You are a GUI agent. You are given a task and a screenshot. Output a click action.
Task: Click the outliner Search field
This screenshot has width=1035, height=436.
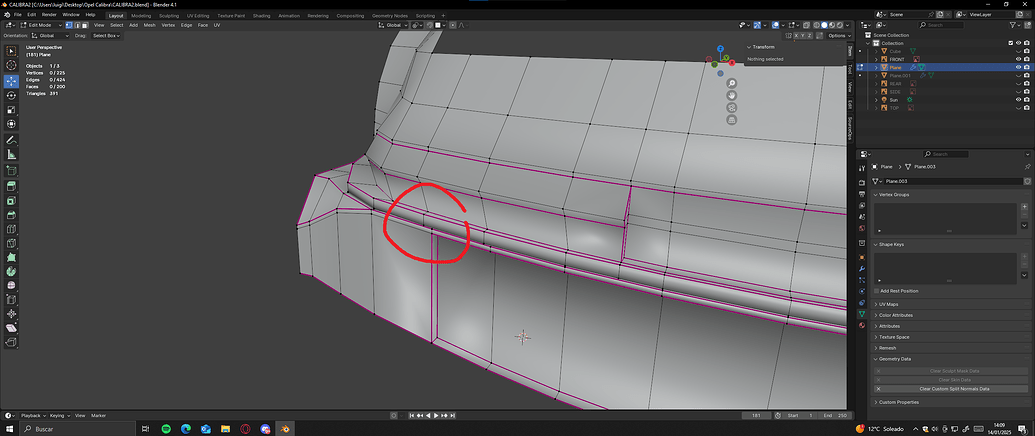coord(944,25)
